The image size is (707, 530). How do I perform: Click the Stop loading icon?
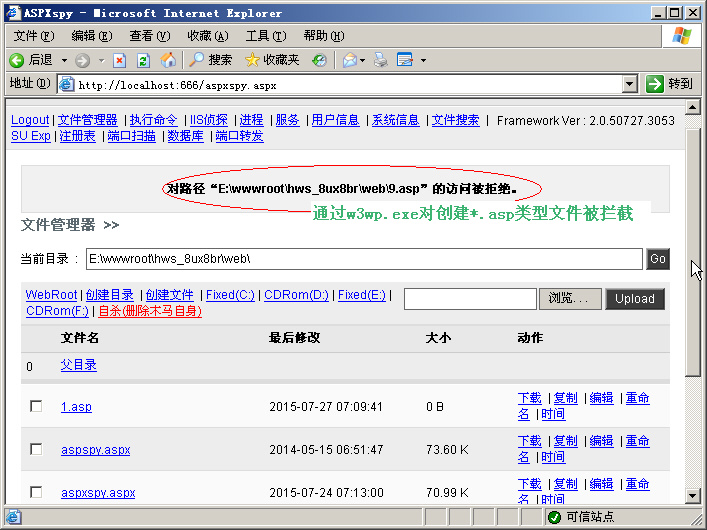coord(119,60)
